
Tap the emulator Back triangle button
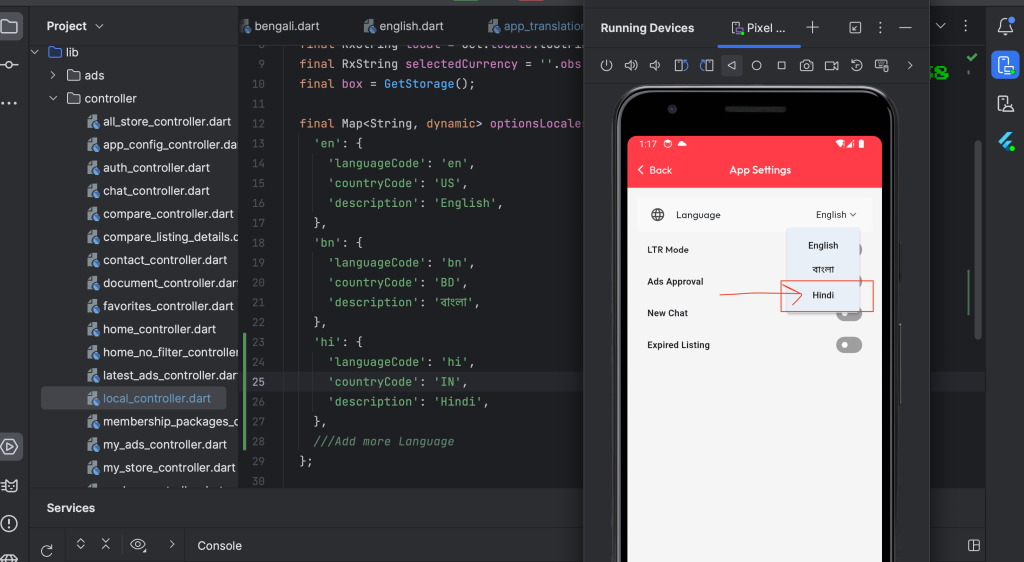pos(732,65)
